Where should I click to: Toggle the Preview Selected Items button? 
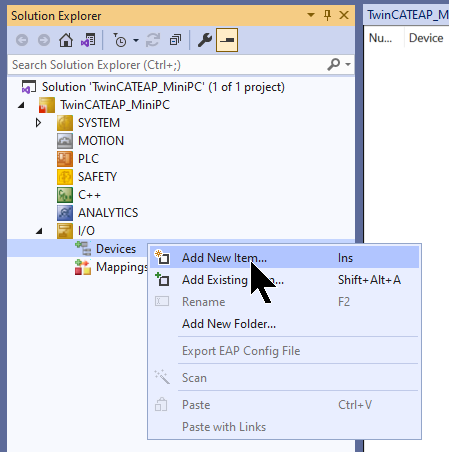(x=227, y=40)
